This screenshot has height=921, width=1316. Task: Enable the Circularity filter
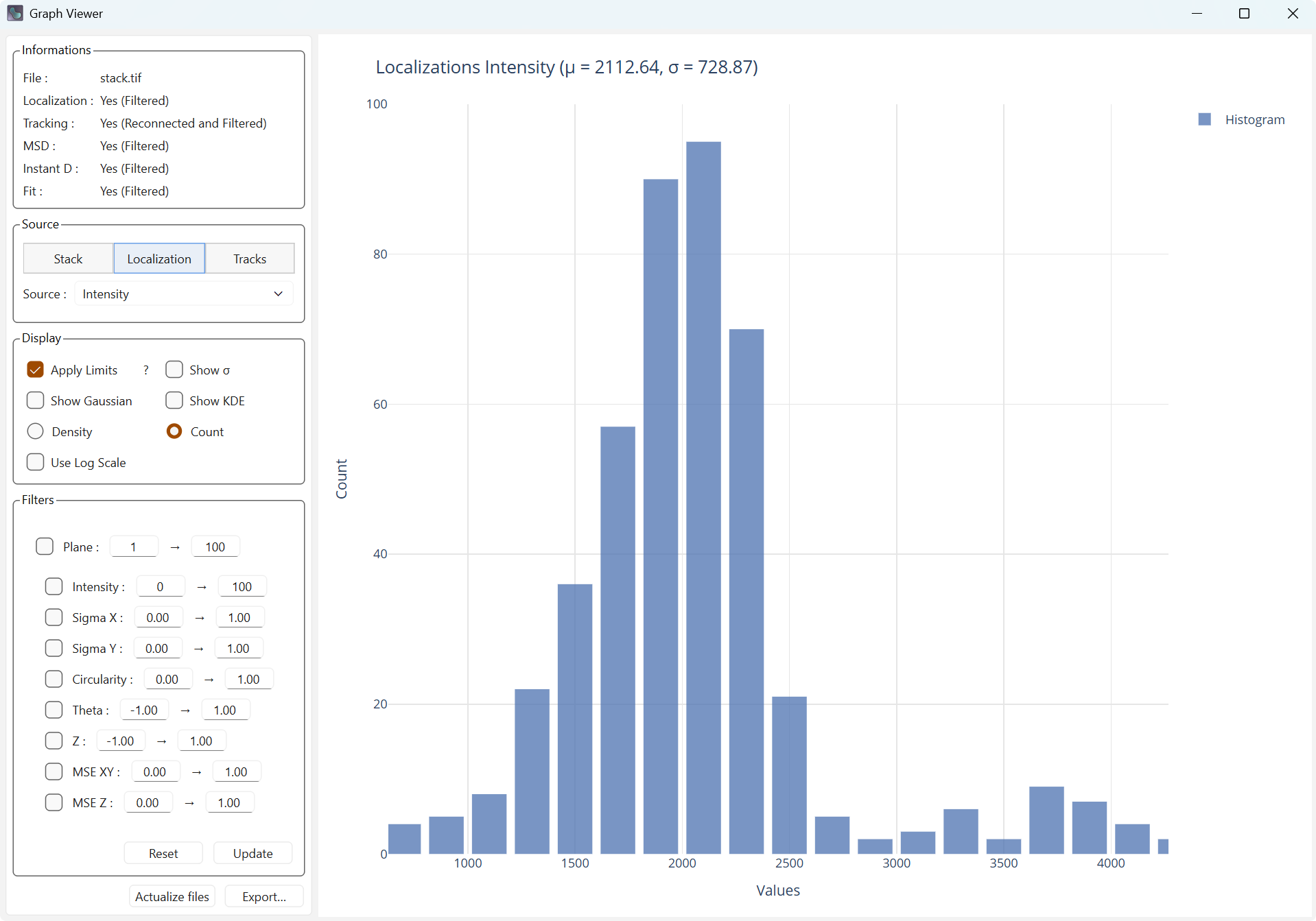pos(54,679)
